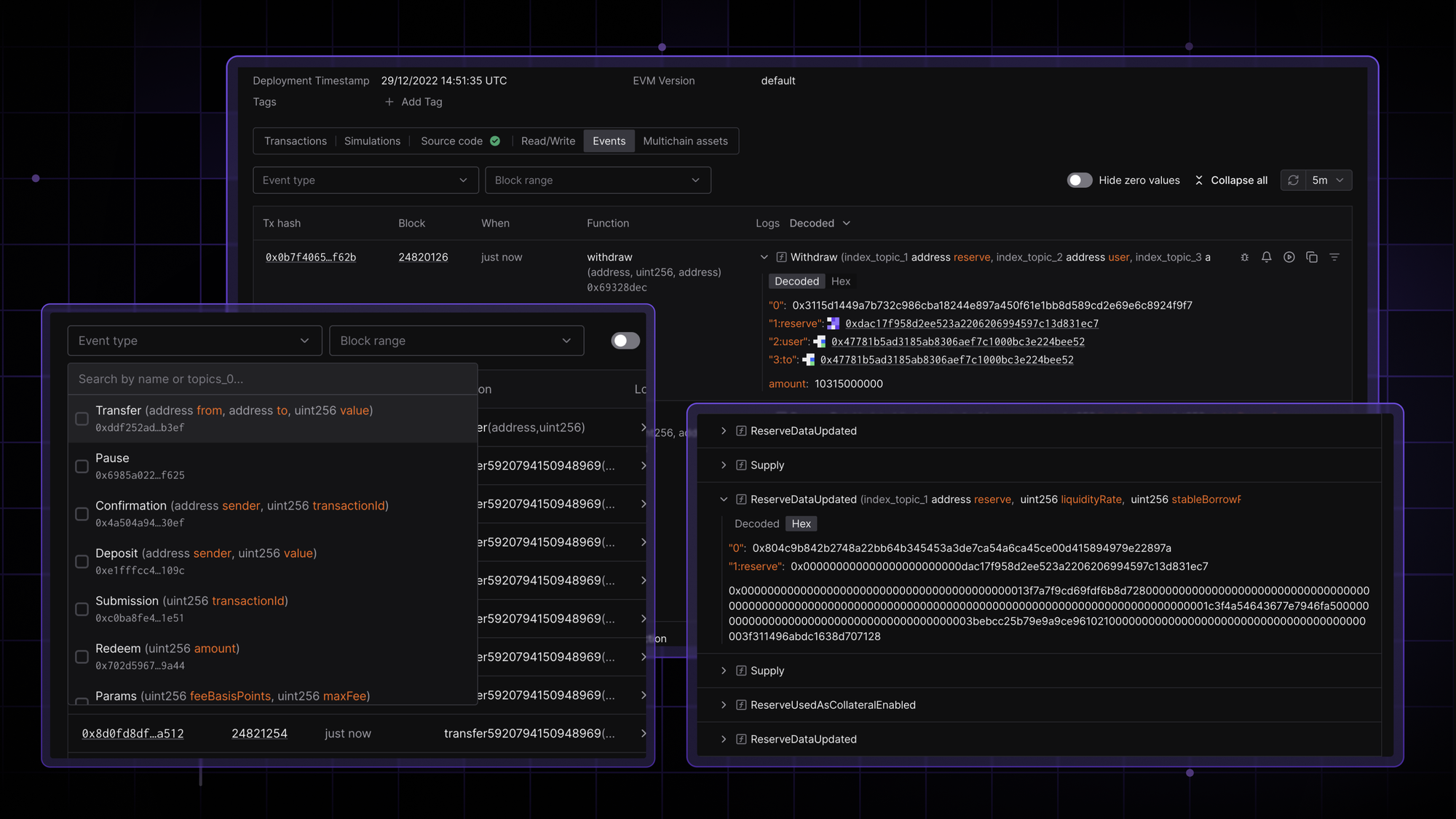Switch ReserveDataUpdated view to Hex
Viewport: 1456px width, 819px height.
coord(801,523)
